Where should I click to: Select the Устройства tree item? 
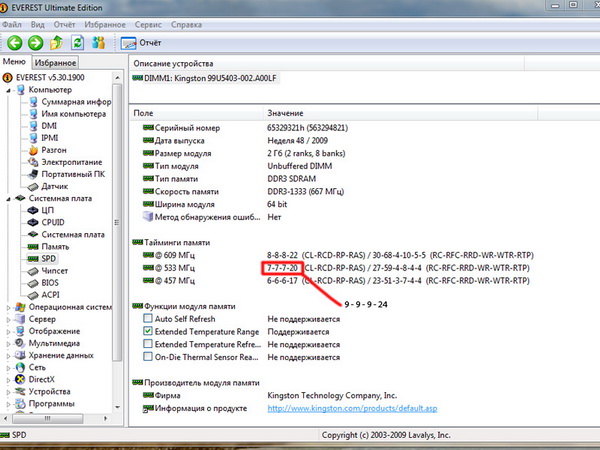tap(49, 391)
